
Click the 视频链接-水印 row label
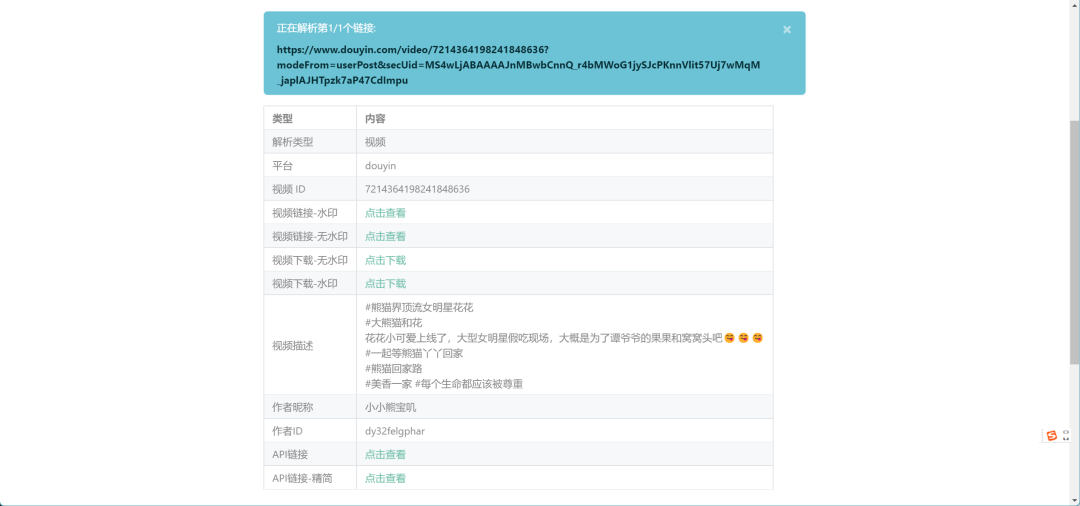pyautogui.click(x=304, y=213)
